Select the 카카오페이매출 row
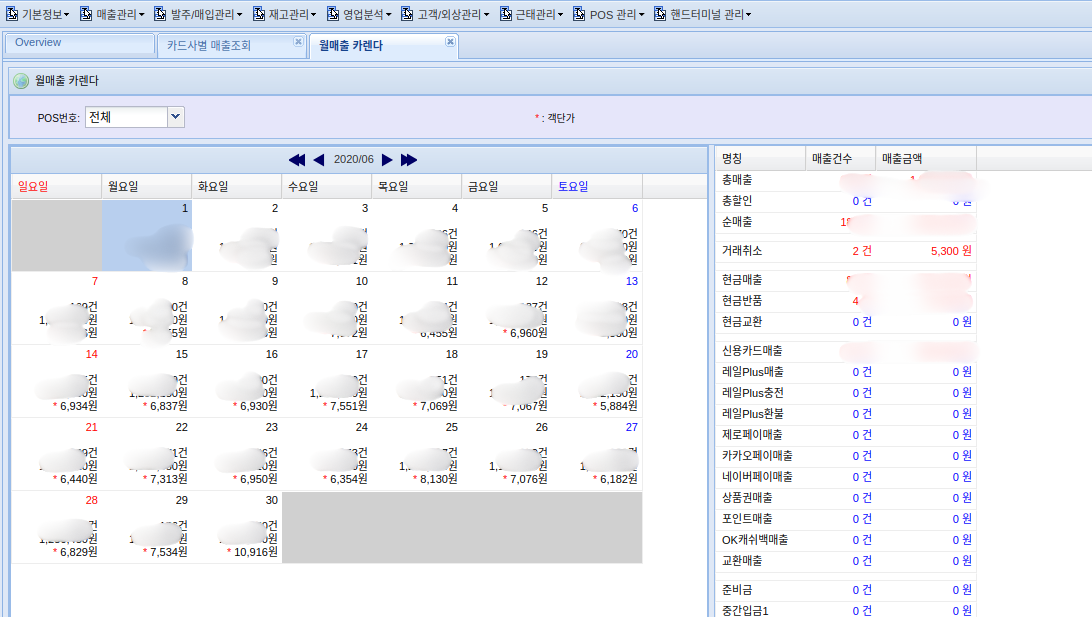The width and height of the screenshot is (1092, 617). pos(846,455)
